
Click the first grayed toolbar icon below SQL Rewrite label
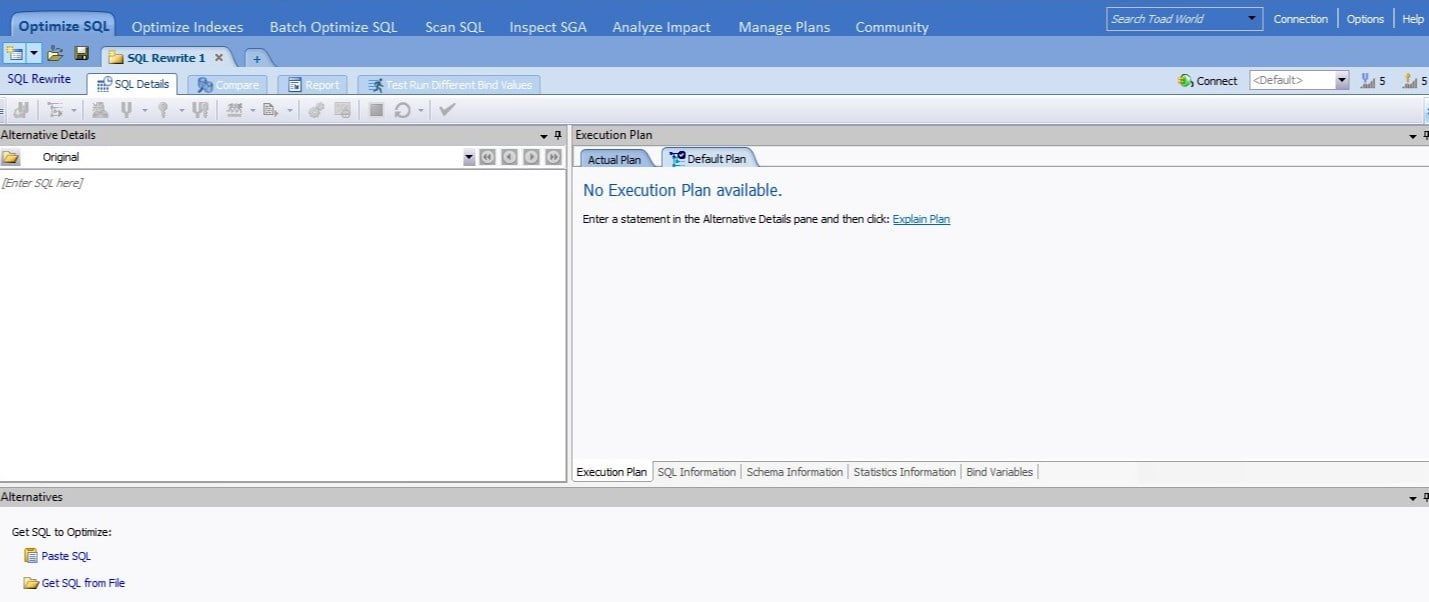20,110
